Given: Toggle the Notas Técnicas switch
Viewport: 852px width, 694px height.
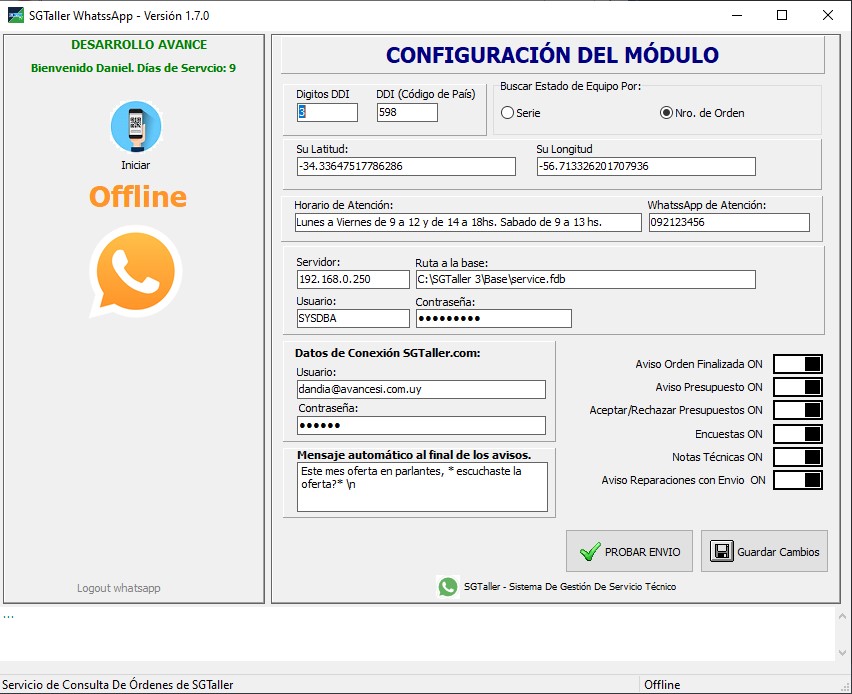Looking at the screenshot, I should [x=798, y=457].
